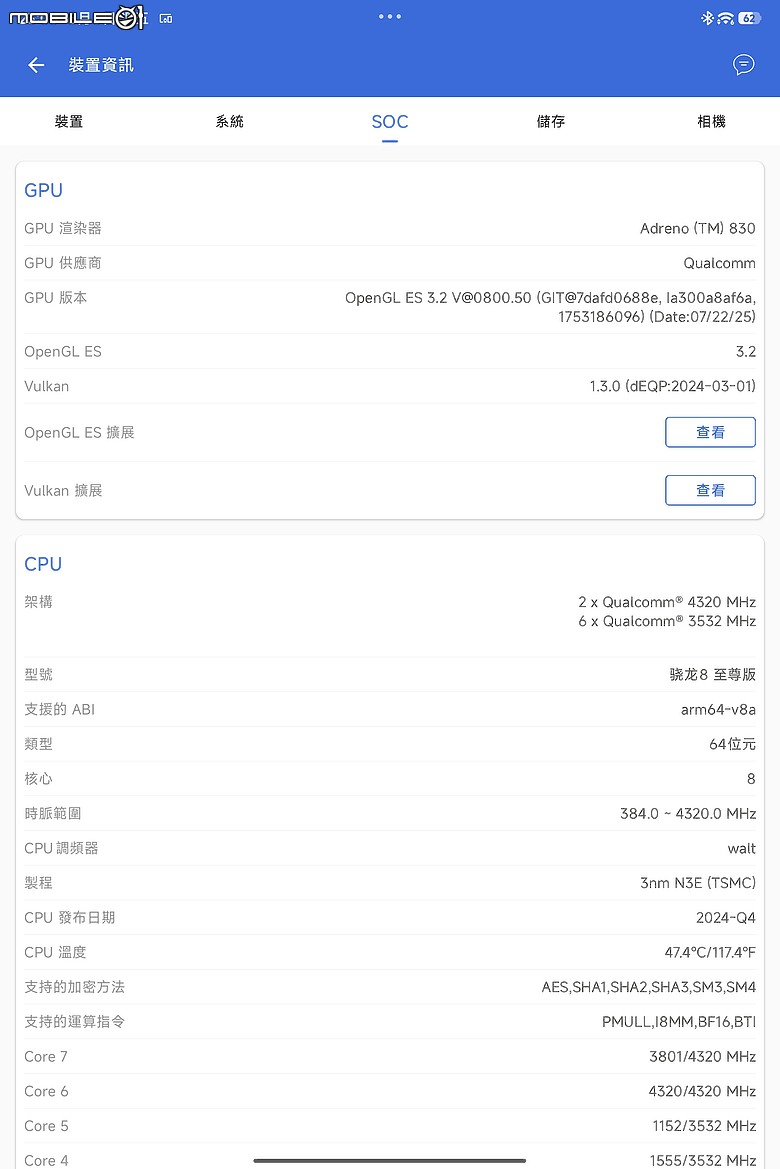
Task: Switch to the 系統 tab
Action: (x=229, y=122)
